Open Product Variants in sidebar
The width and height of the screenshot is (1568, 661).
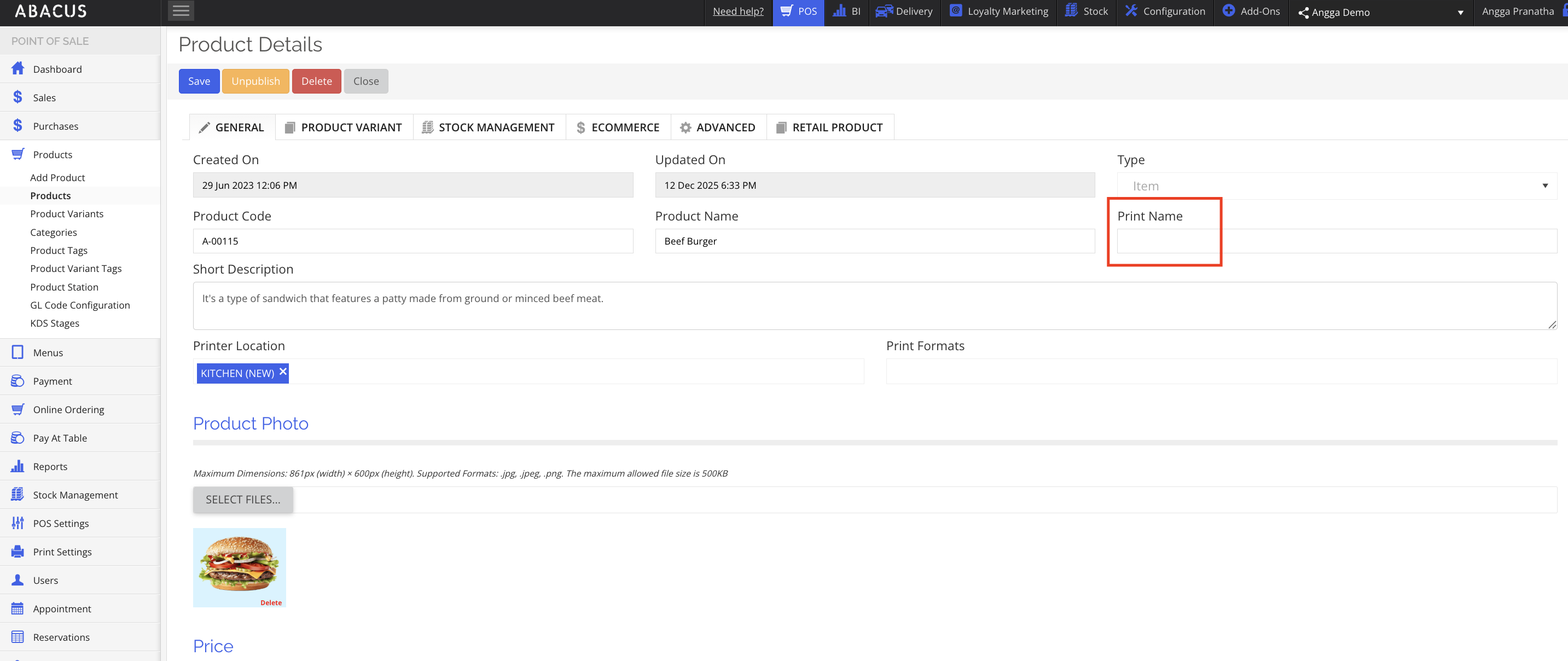(67, 213)
